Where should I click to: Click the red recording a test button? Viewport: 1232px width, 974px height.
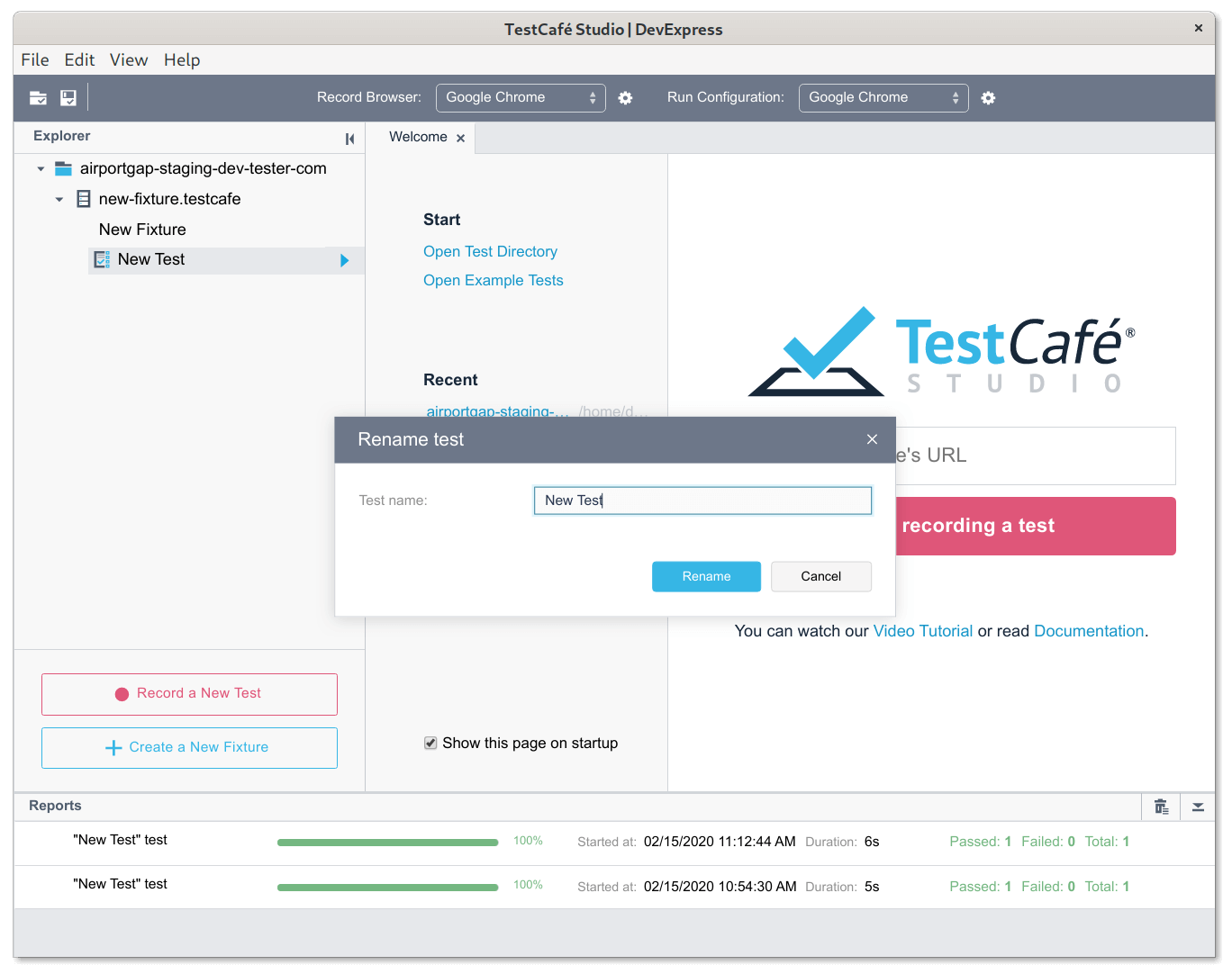click(x=1036, y=526)
